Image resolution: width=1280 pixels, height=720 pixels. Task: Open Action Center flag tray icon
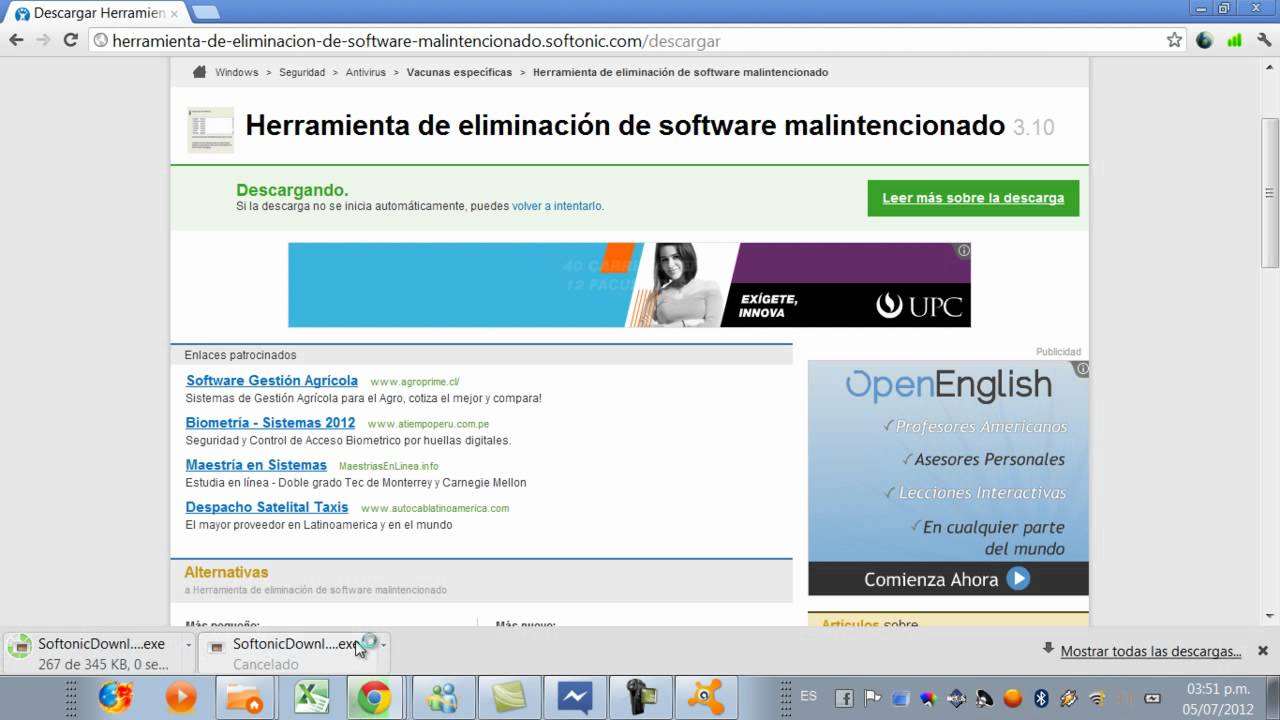pyautogui.click(x=871, y=698)
